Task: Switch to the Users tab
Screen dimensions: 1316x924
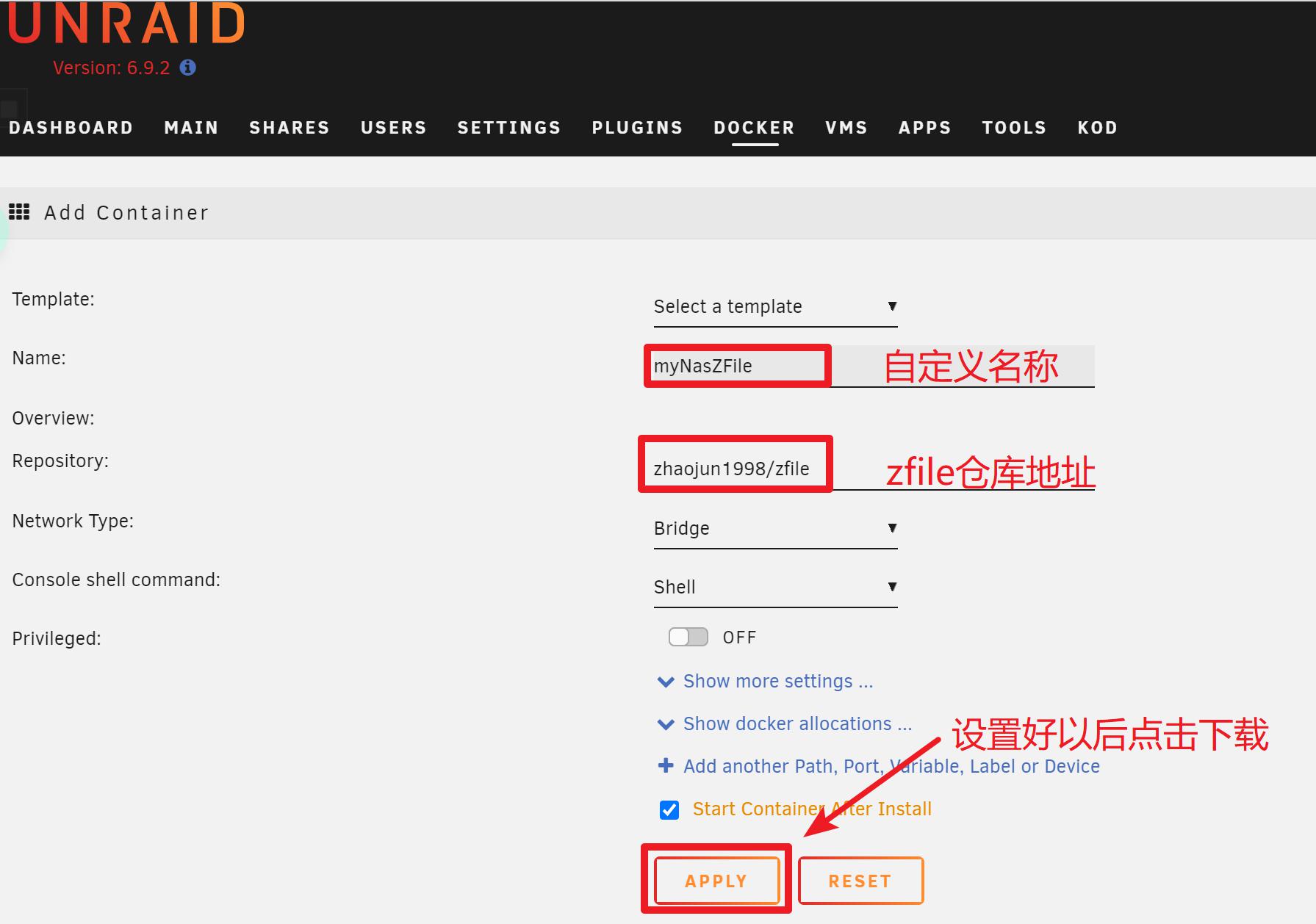Action: 394,128
